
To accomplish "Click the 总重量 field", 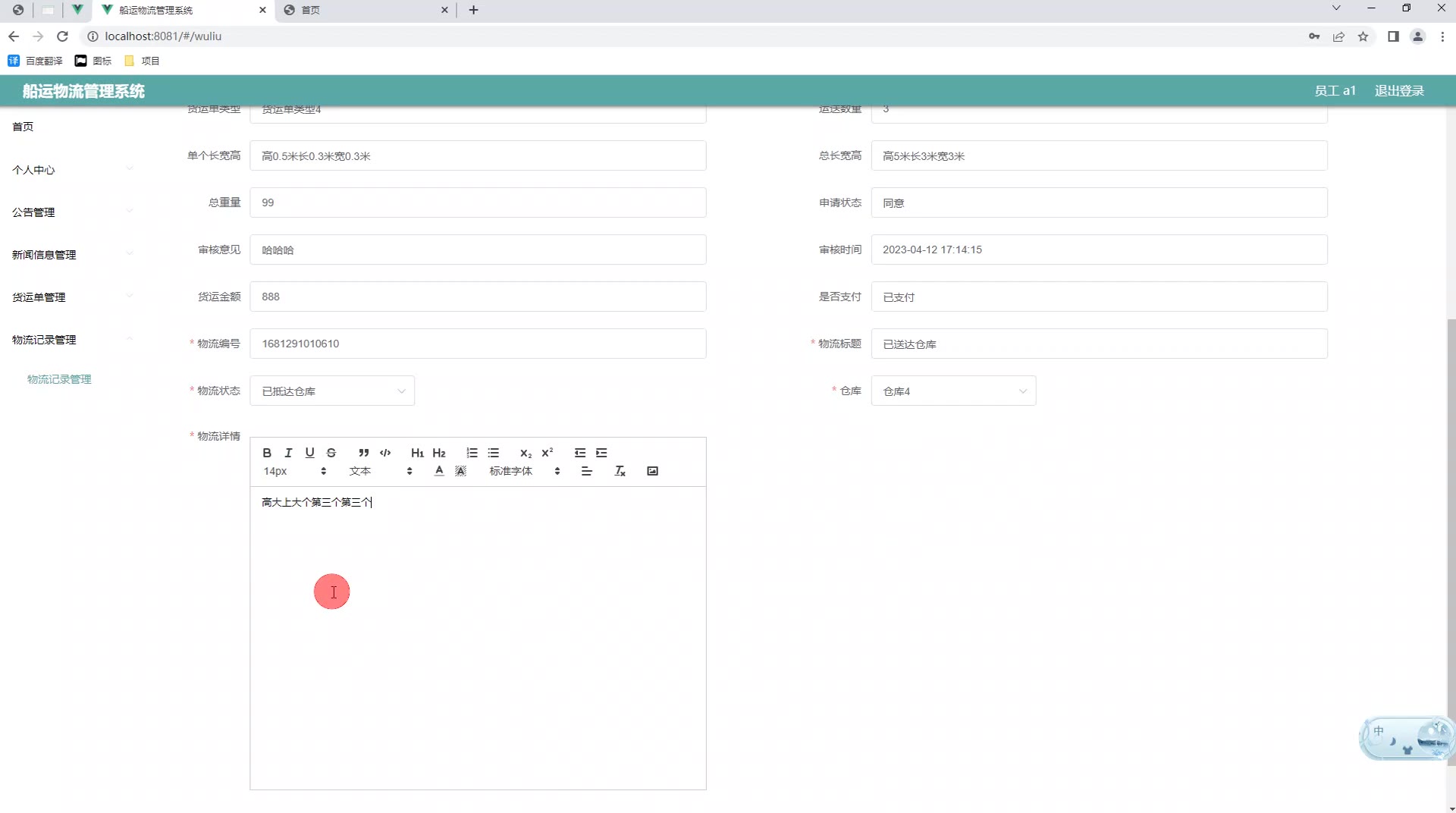I will tap(478, 202).
